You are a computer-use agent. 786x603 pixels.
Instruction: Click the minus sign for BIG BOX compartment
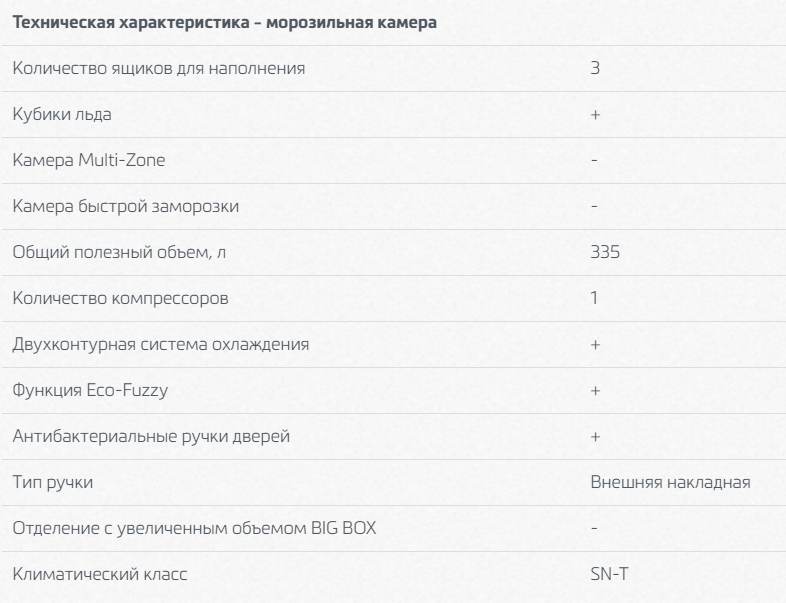pyautogui.click(x=594, y=528)
